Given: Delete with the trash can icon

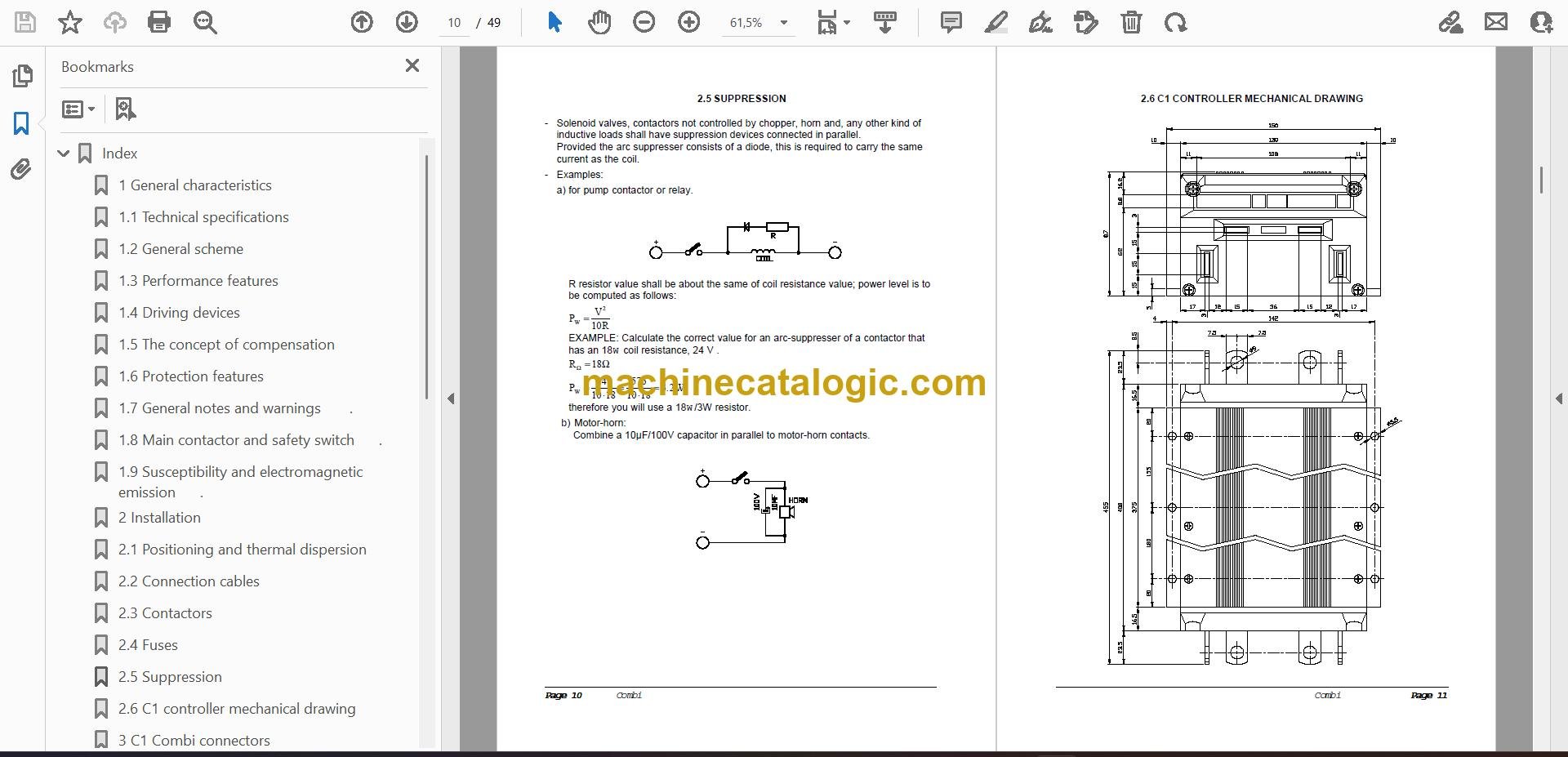Looking at the screenshot, I should [1131, 22].
